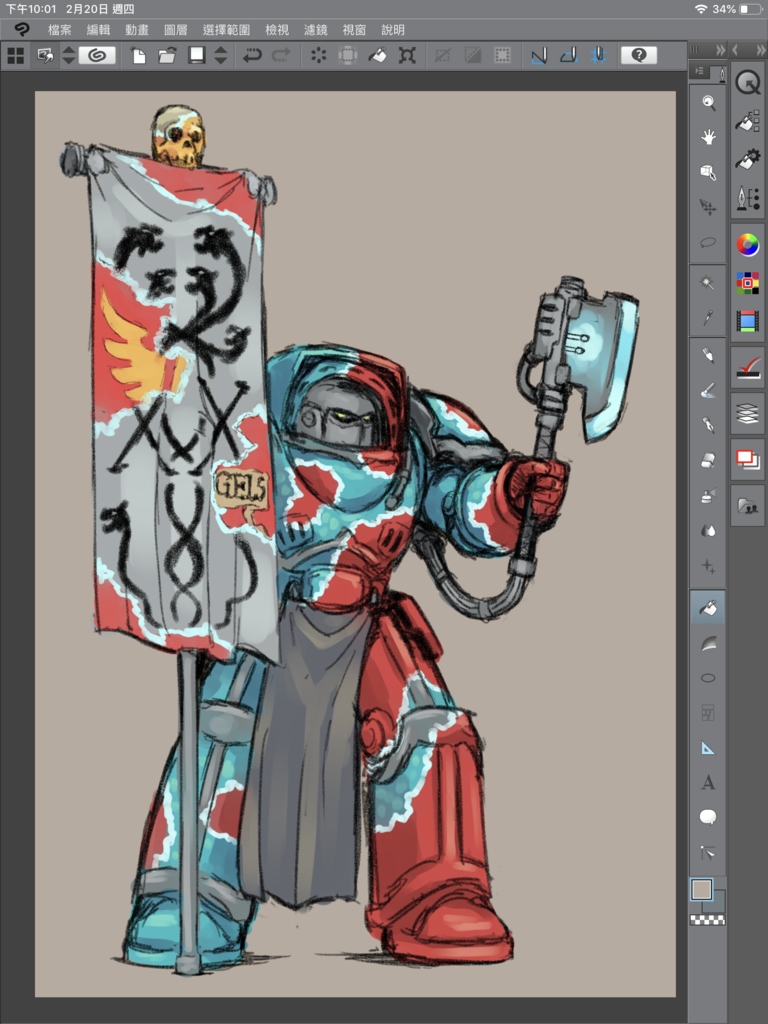
Task: Expand the up/down arrows beside the save icon
Action: pyautogui.click(x=221, y=56)
